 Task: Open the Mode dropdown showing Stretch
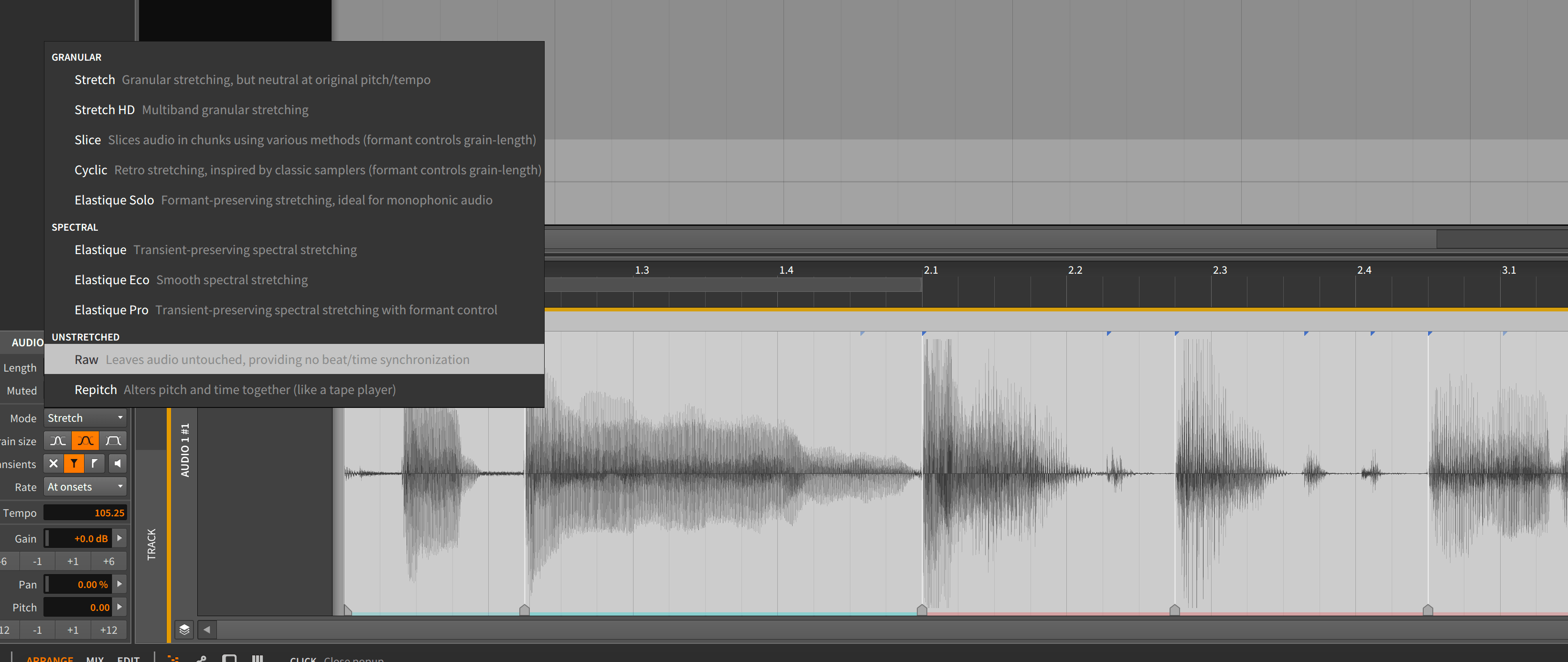(85, 417)
